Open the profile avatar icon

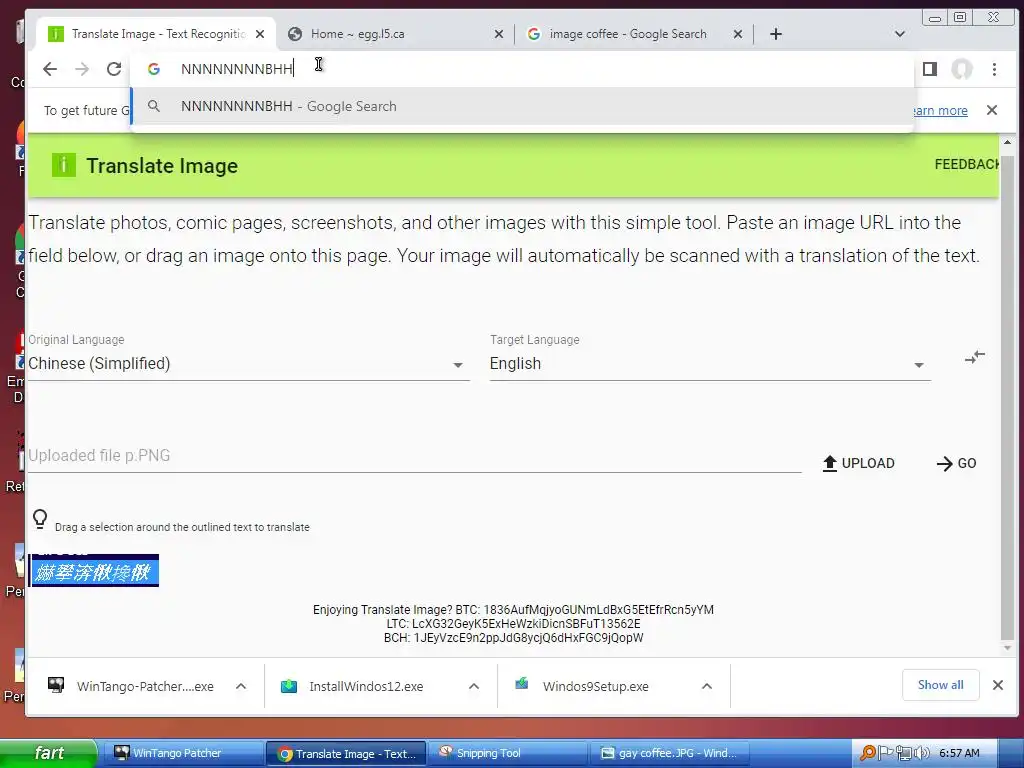962,69
